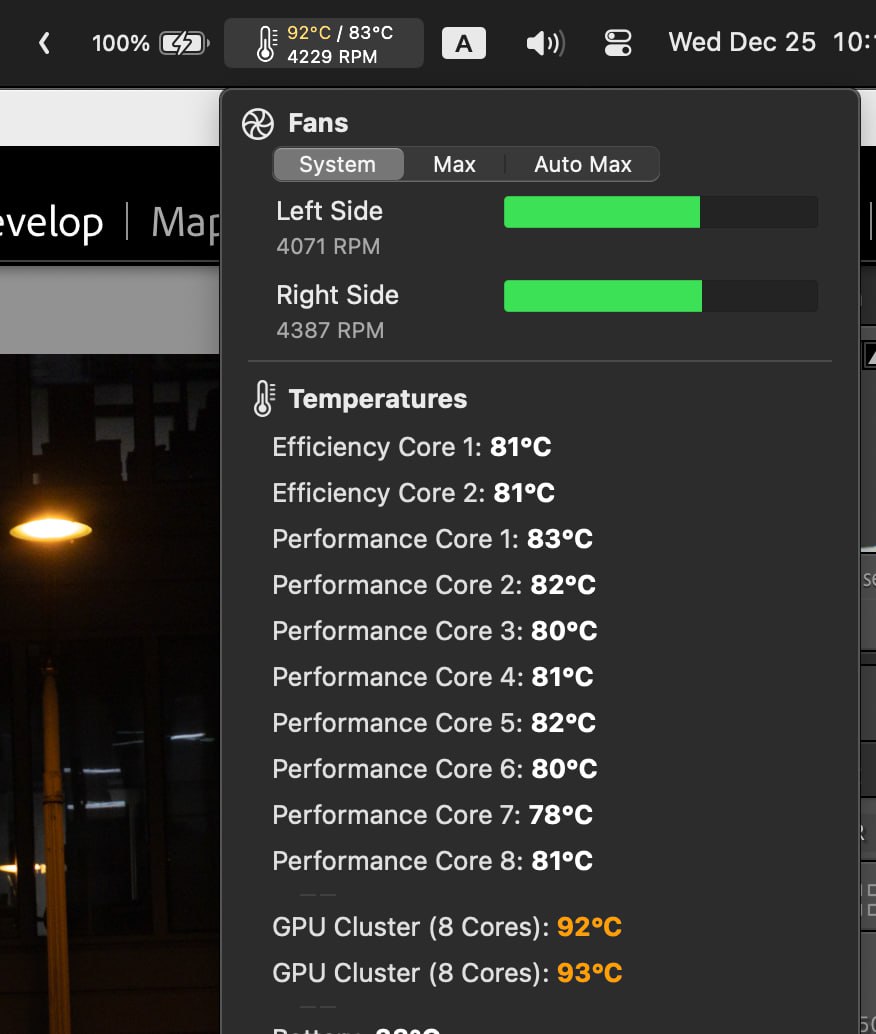Open the temperature monitor menu bar item
Image resolution: width=876 pixels, height=1034 pixels.
tap(324, 44)
